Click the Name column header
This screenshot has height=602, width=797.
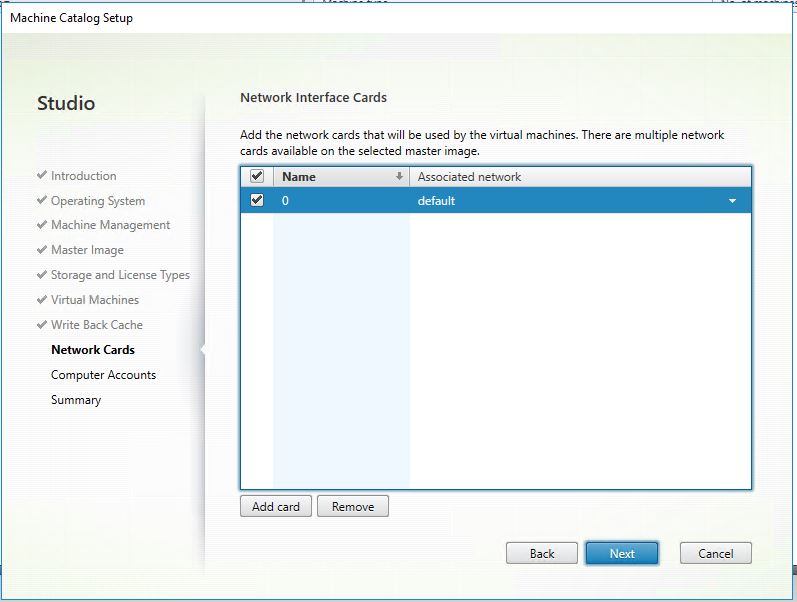299,177
